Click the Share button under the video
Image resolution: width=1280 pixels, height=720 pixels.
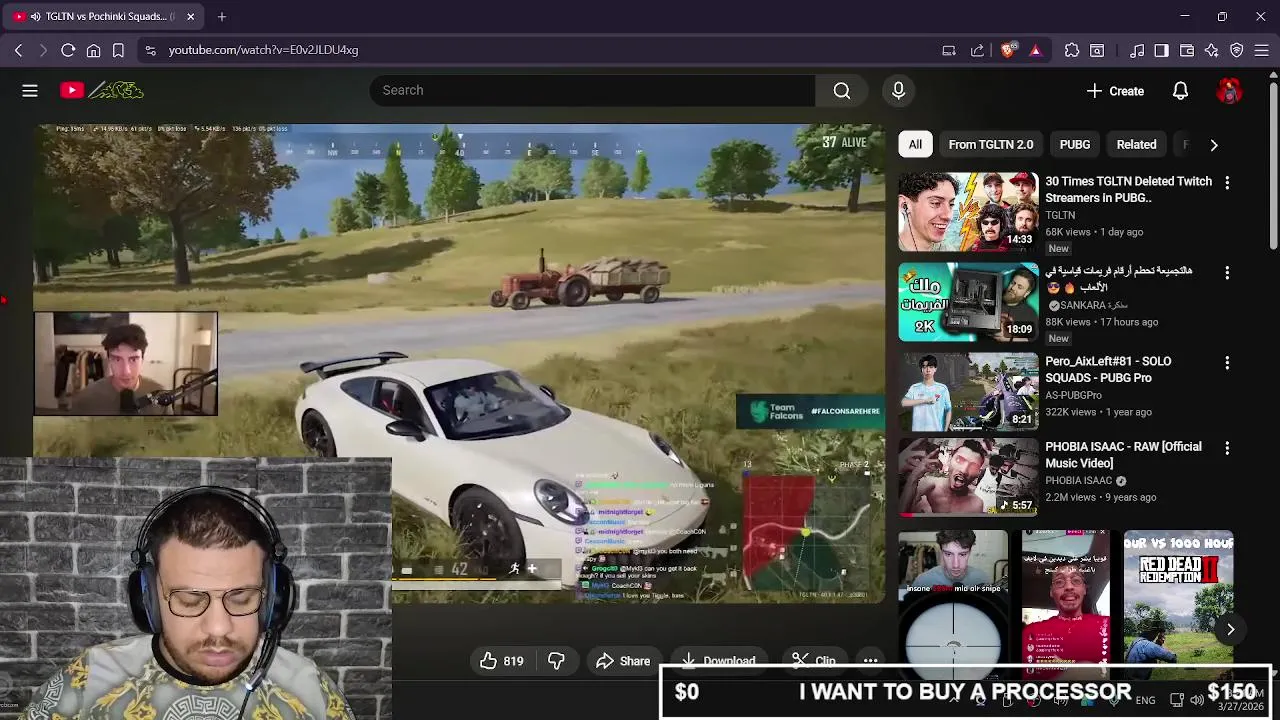(x=623, y=661)
